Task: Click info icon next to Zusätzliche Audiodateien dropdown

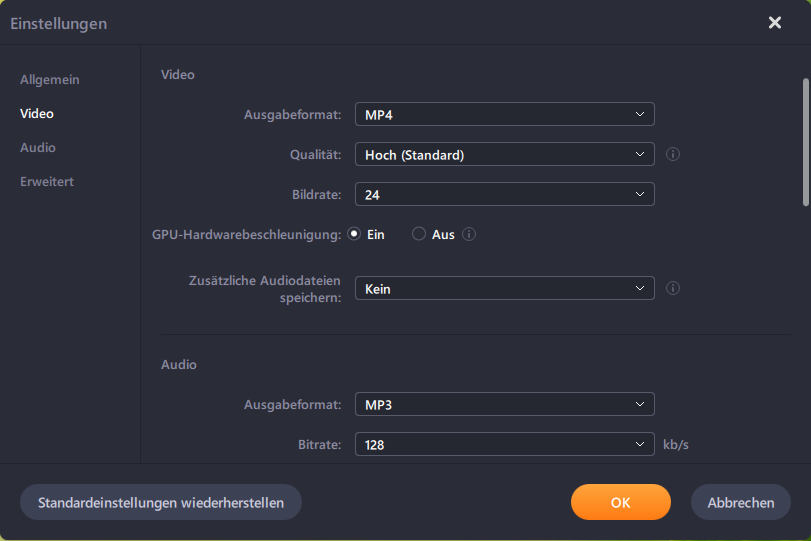Action: pyautogui.click(x=673, y=288)
